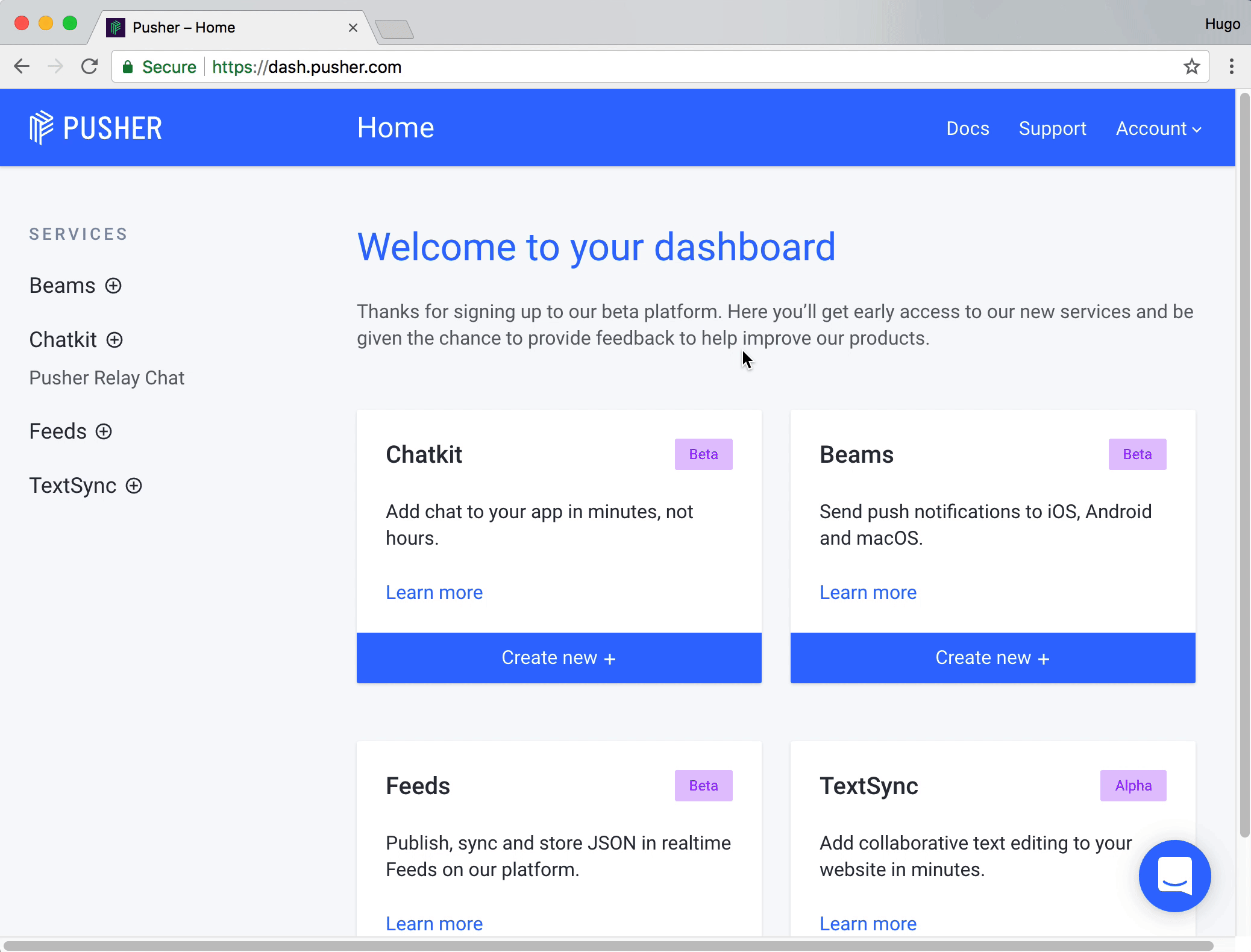This screenshot has width=1251, height=952.
Task: Click the horizontal scrollbar at bottom
Action: click(x=607, y=946)
